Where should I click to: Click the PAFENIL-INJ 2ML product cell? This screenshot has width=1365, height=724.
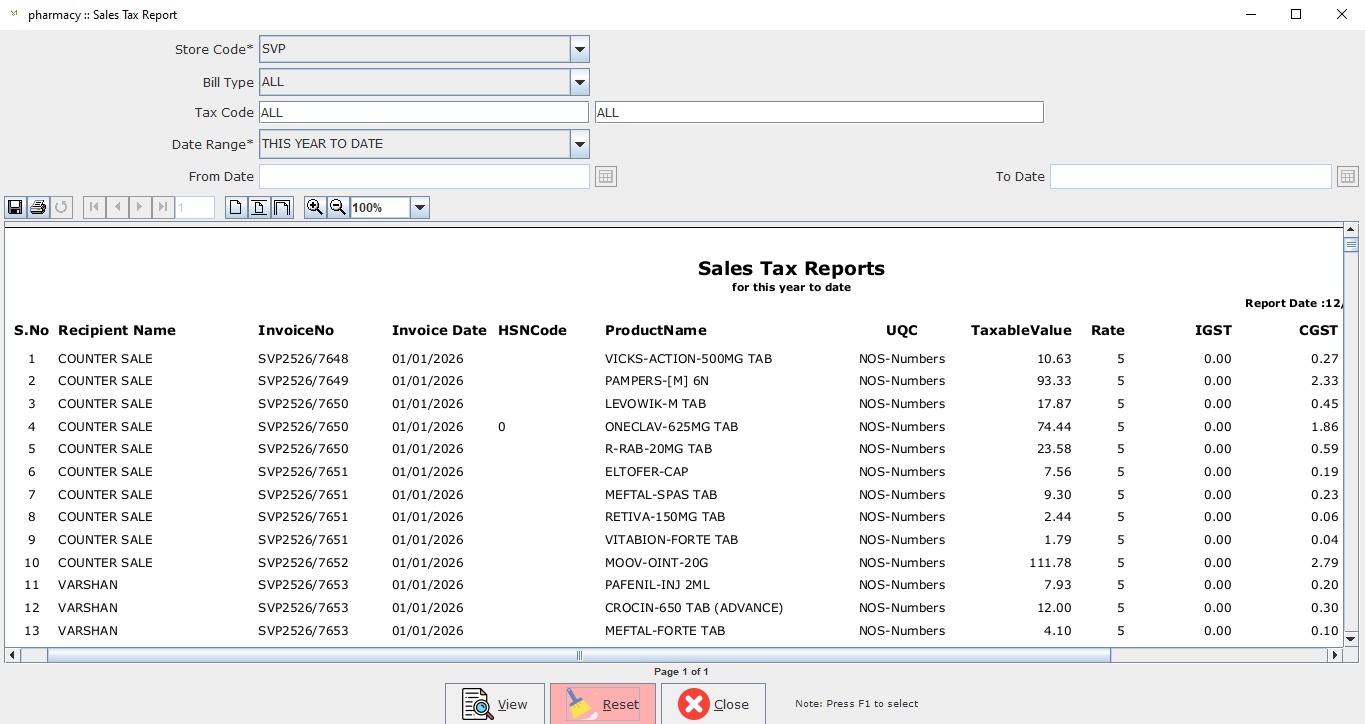[657, 585]
